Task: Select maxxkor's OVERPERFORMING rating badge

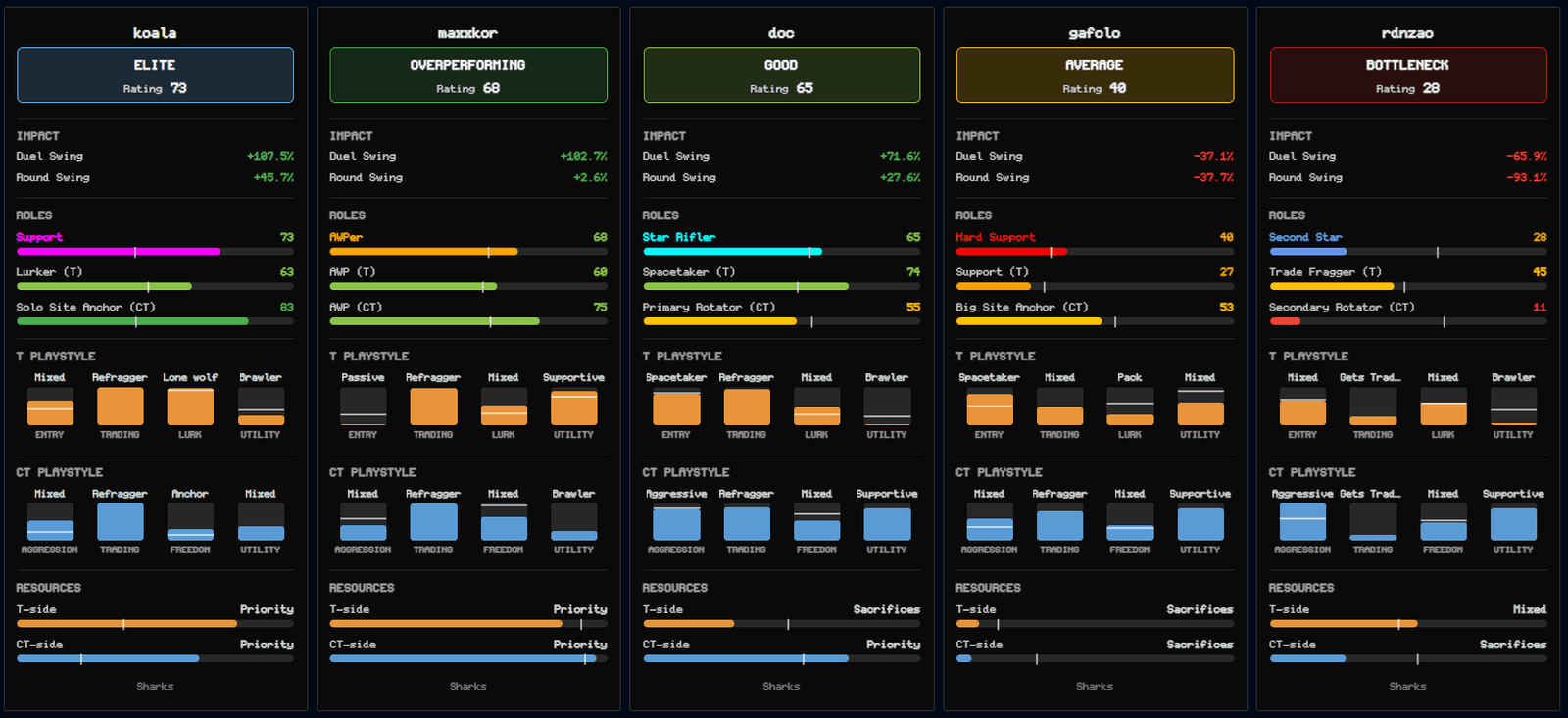Action: pos(468,75)
